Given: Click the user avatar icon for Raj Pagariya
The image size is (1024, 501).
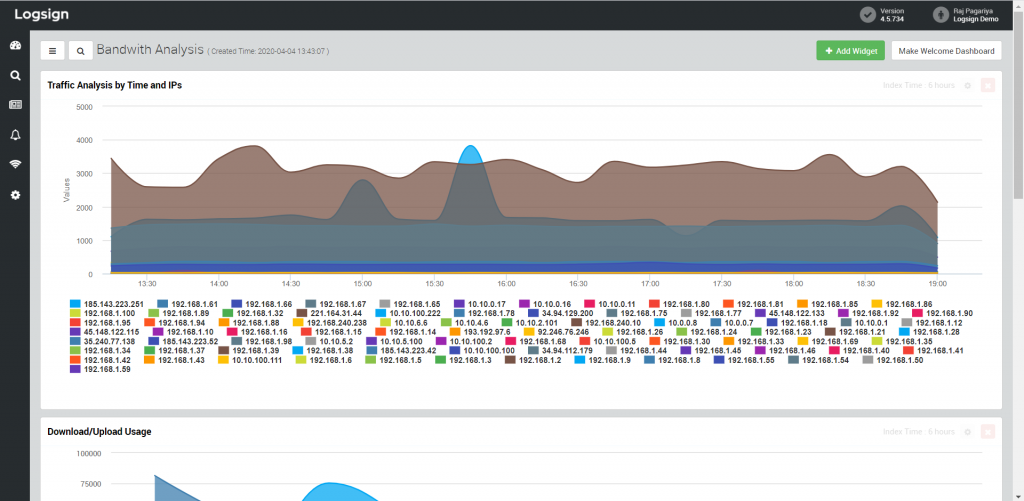Looking at the screenshot, I should coord(940,14).
